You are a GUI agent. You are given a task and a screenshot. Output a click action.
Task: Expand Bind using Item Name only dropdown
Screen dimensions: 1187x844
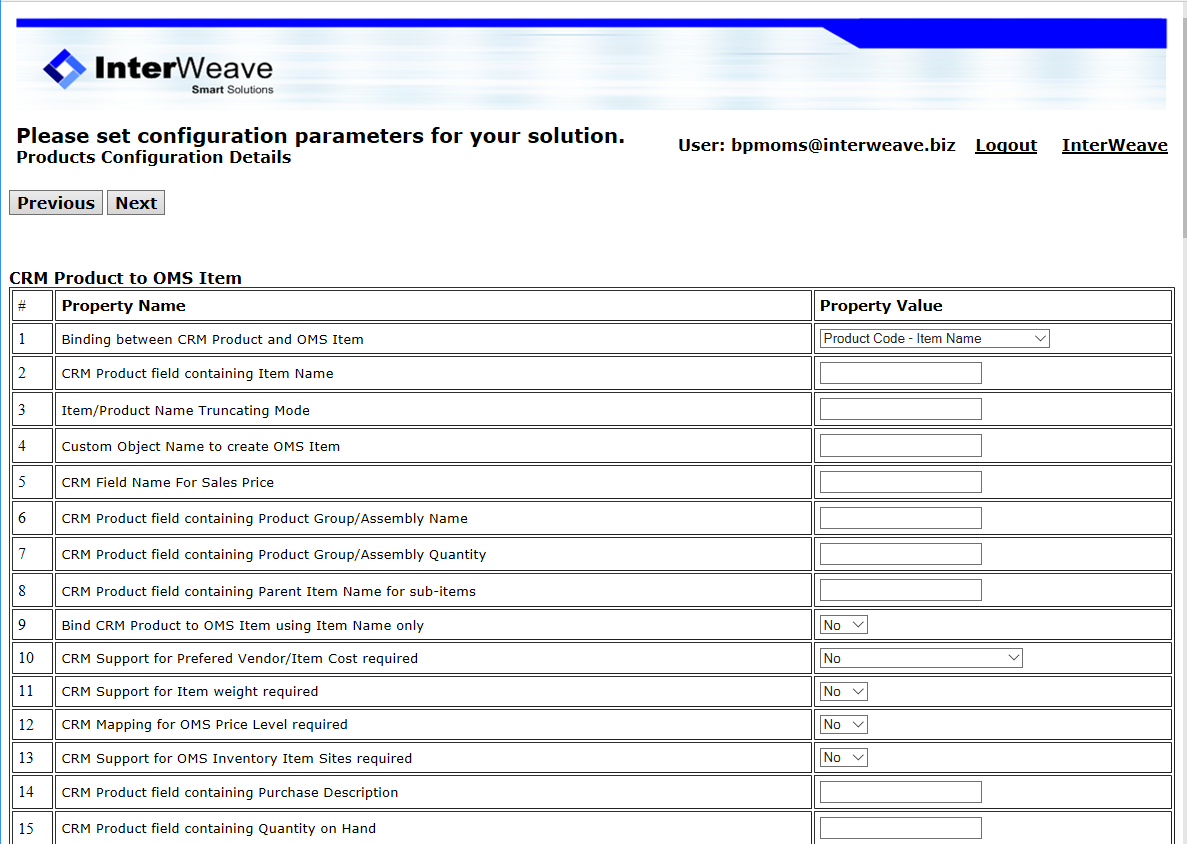843,625
